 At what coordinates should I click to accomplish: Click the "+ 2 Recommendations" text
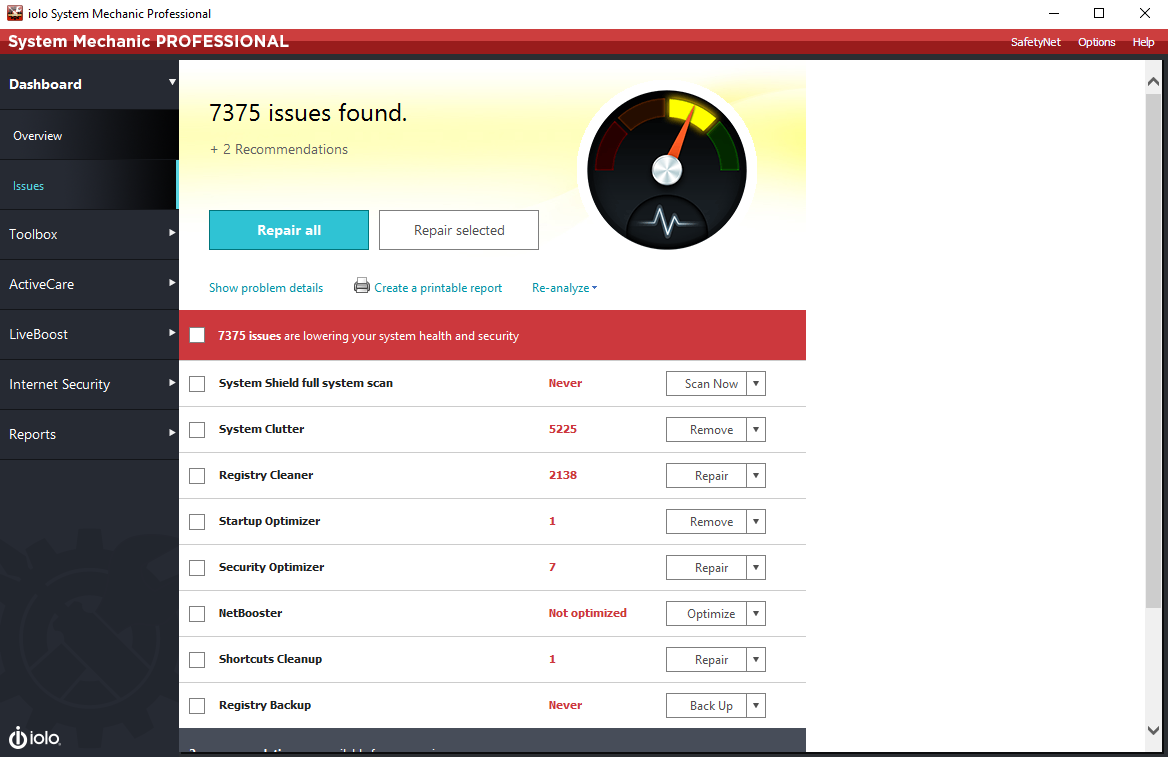pos(279,149)
